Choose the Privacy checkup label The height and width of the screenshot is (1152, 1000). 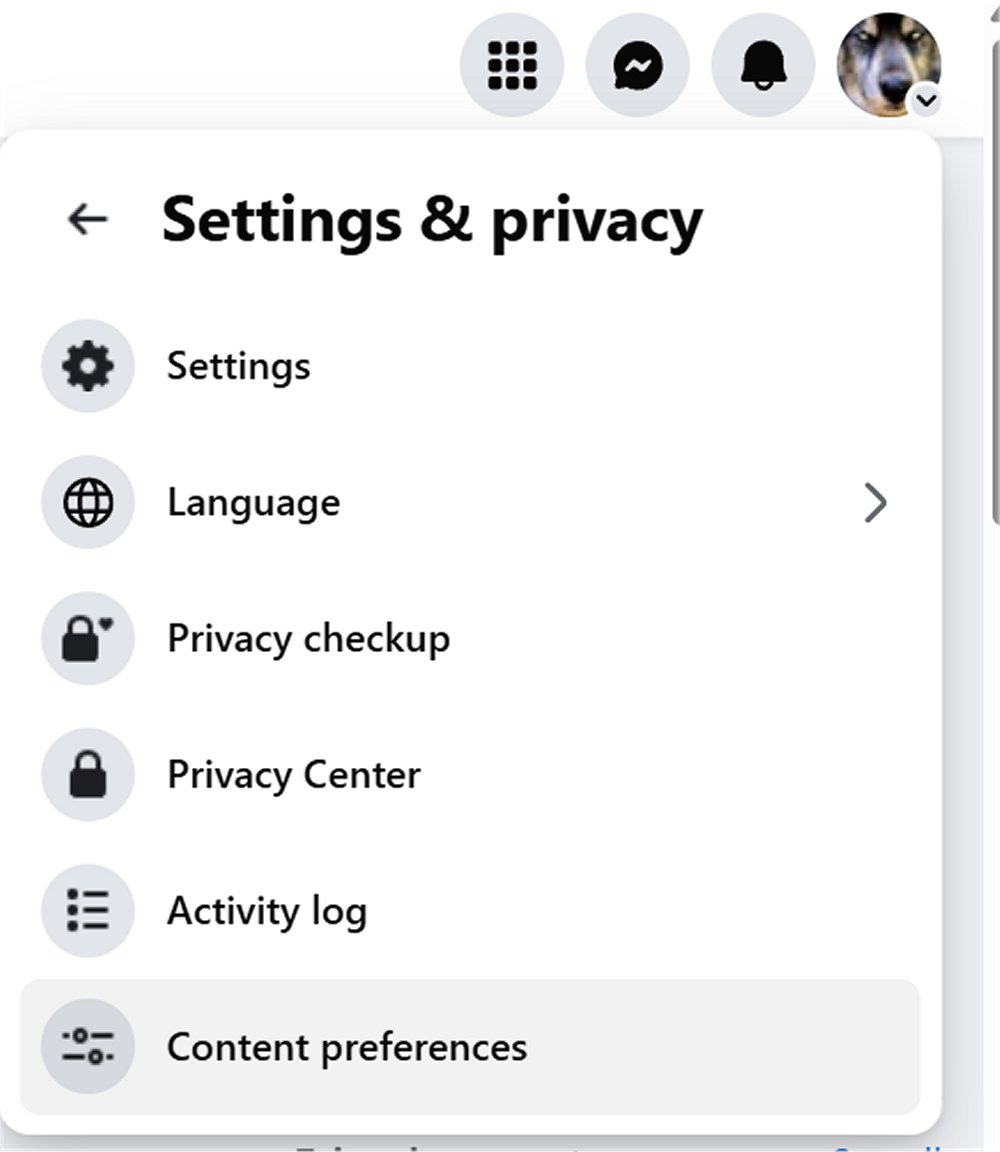tap(308, 639)
